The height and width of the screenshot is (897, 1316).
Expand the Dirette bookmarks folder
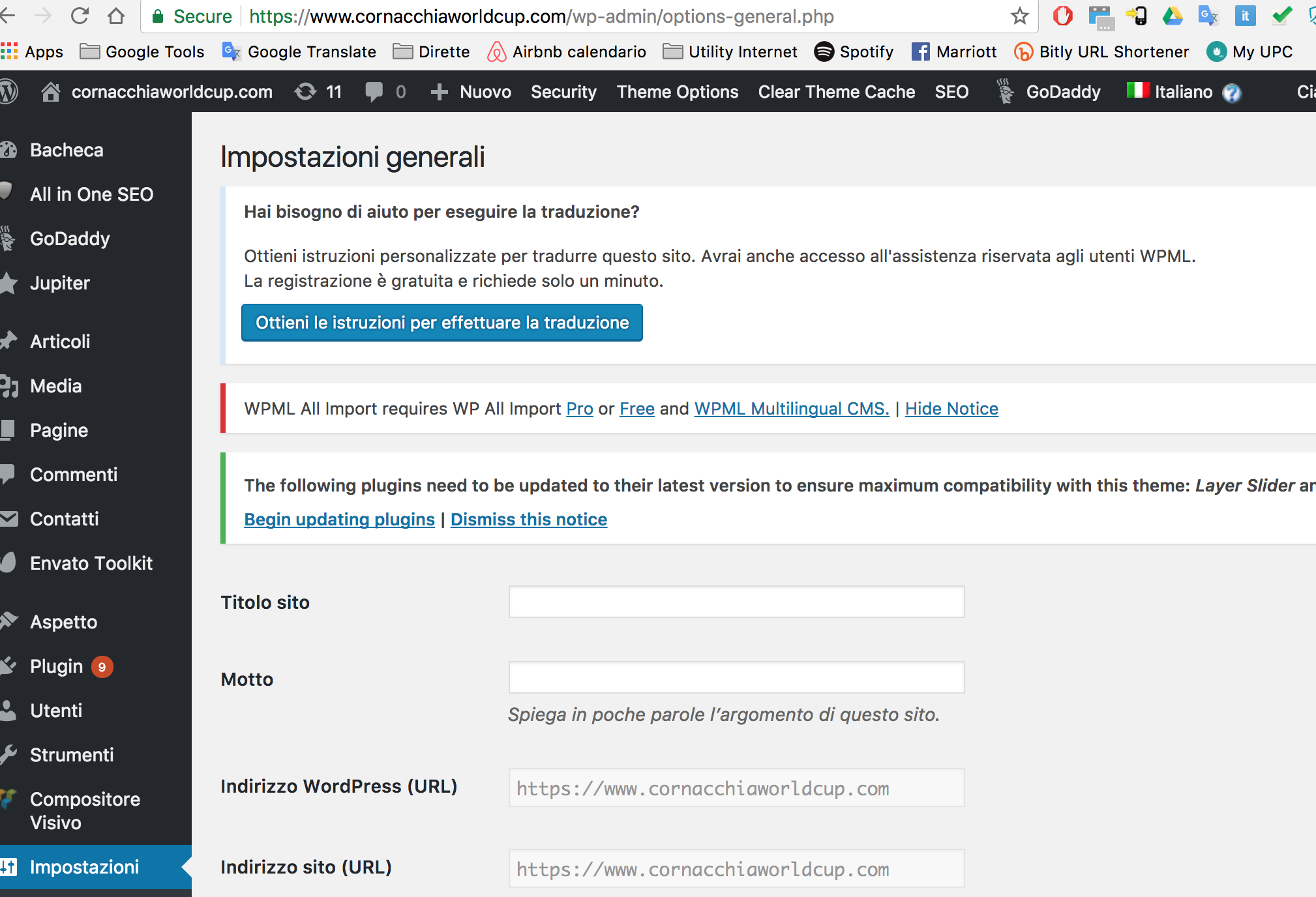tap(431, 51)
